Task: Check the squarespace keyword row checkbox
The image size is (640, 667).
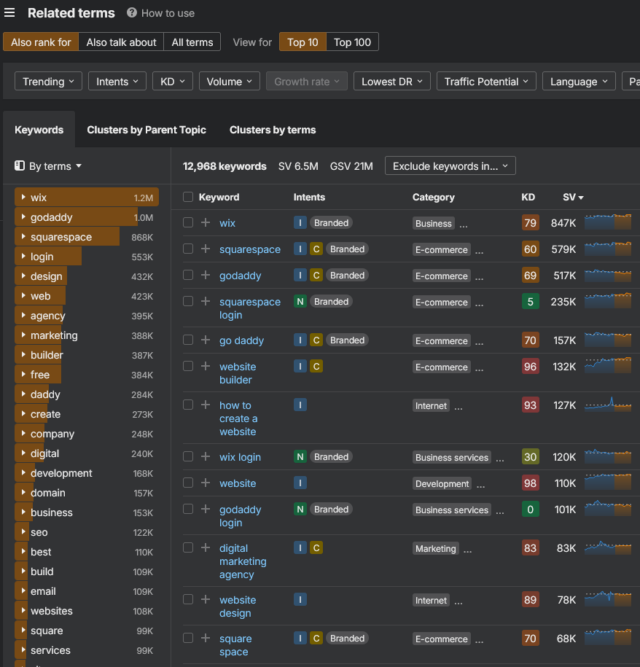Action: pos(188,249)
